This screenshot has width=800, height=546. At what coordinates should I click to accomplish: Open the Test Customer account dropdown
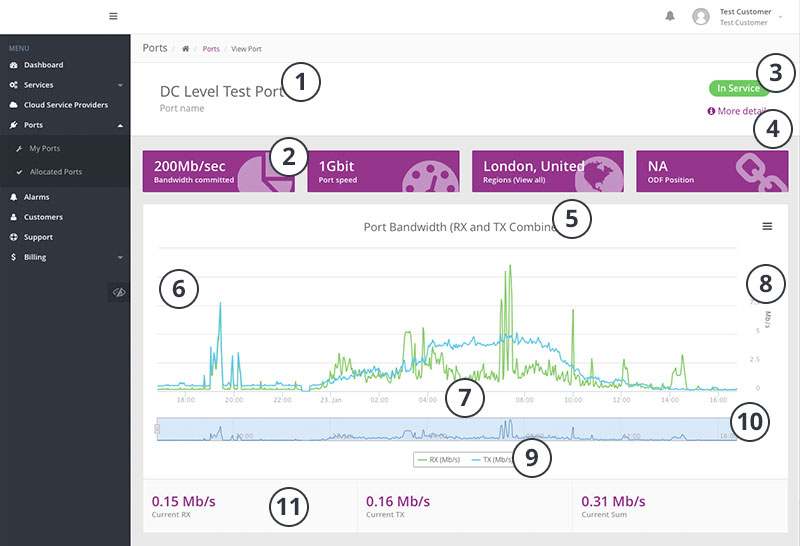[x=750, y=17]
